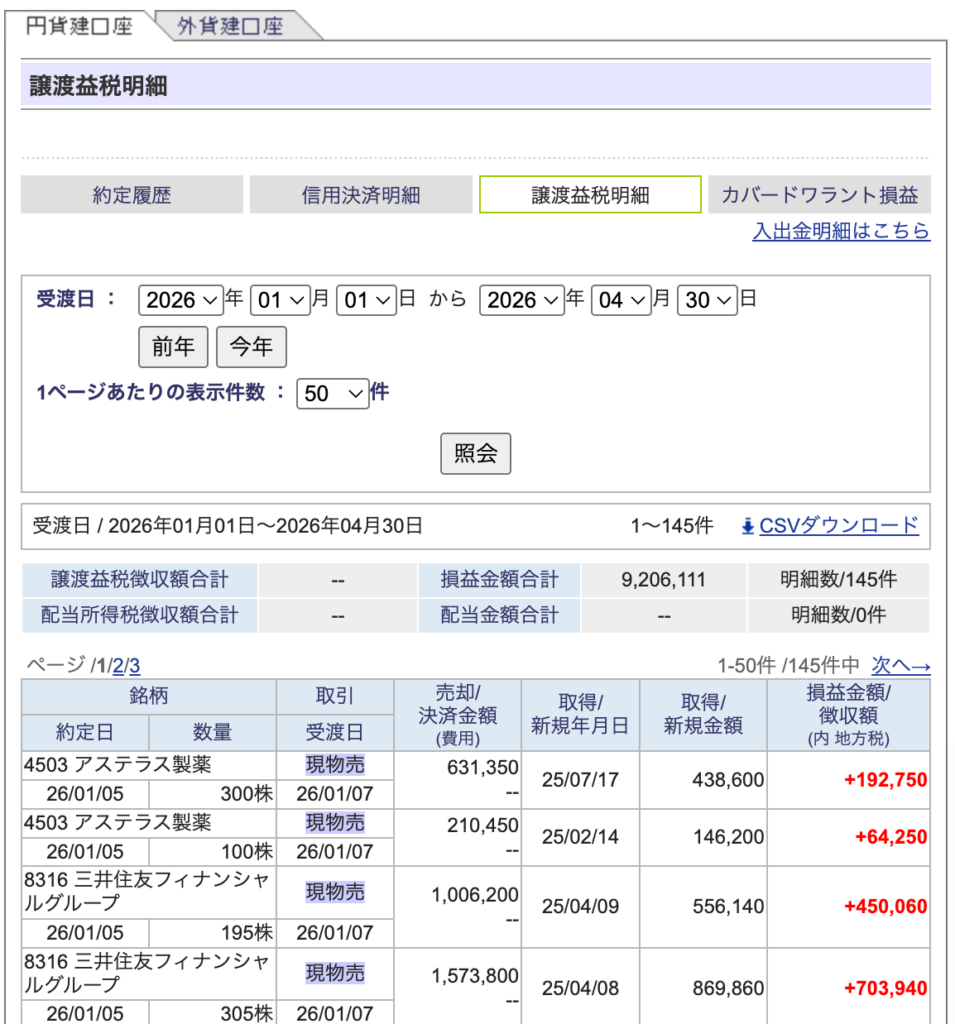This screenshot has width=955, height=1024.
Task: Go to page 2 of results
Action: click(x=117, y=666)
